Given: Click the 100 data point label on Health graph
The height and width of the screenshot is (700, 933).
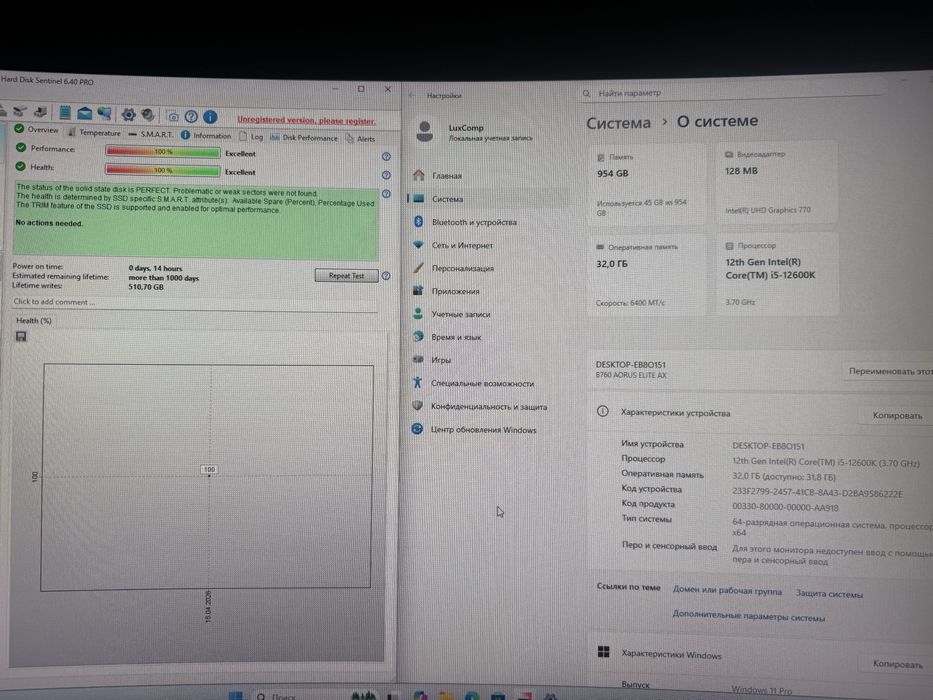Looking at the screenshot, I should coord(209,470).
